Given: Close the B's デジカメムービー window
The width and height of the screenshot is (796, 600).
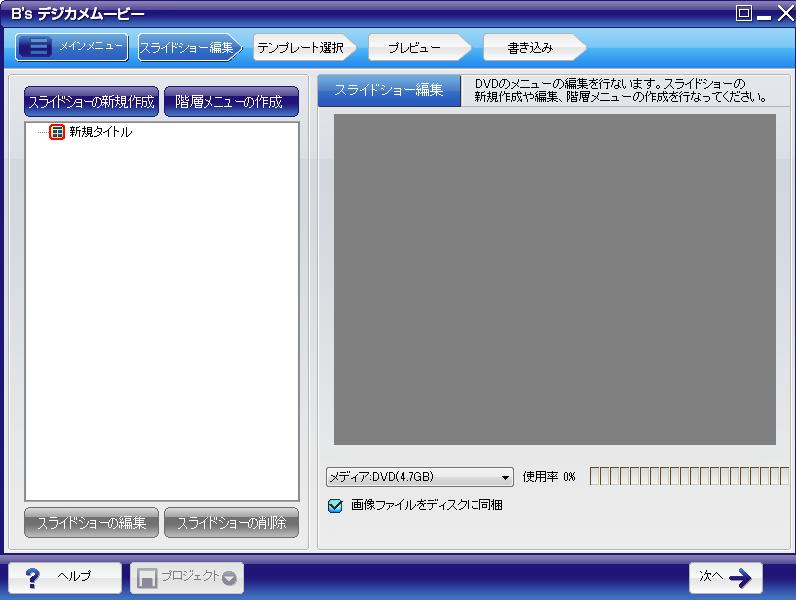Looking at the screenshot, I should pos(785,13).
